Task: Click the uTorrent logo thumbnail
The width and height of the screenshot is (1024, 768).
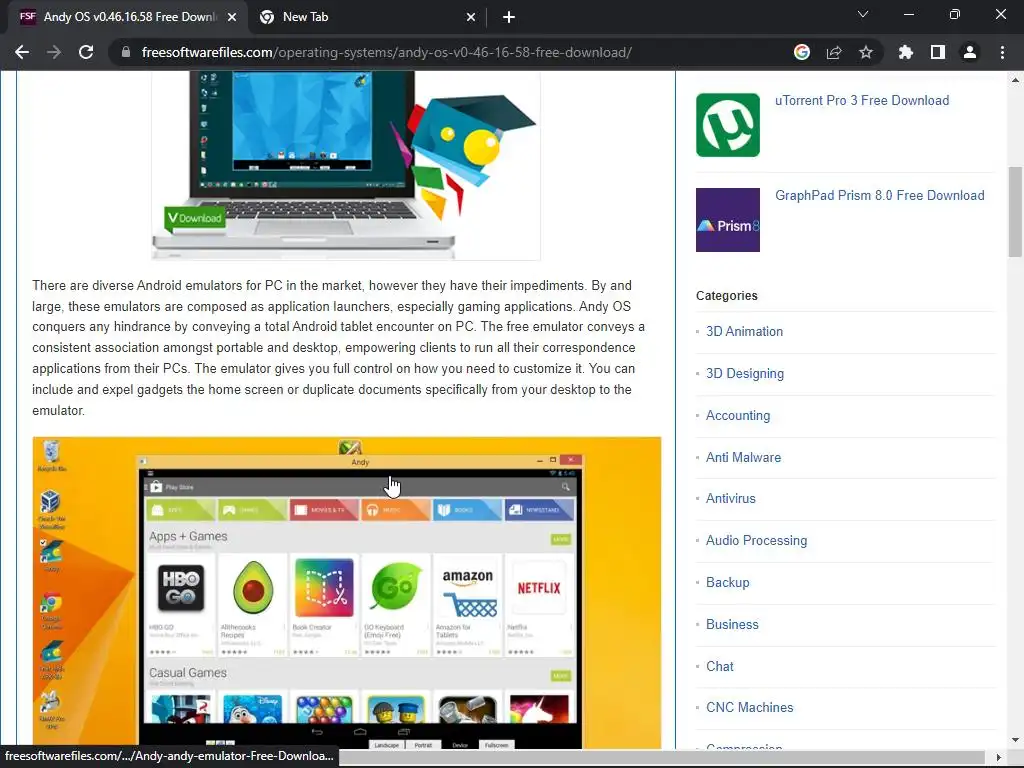Action: click(728, 125)
